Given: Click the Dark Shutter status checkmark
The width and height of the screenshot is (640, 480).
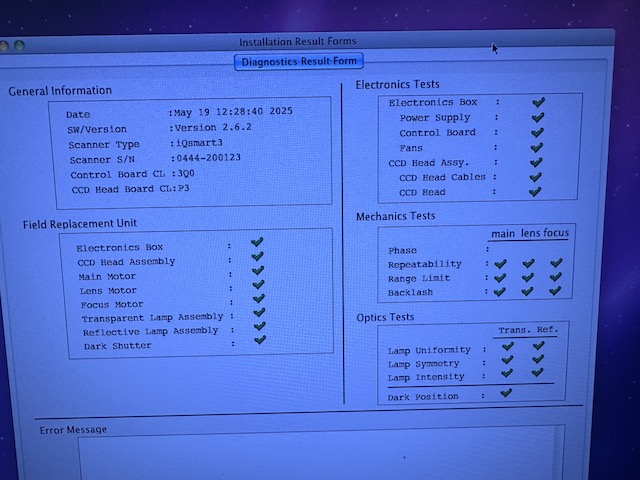Looking at the screenshot, I should pos(260,340).
